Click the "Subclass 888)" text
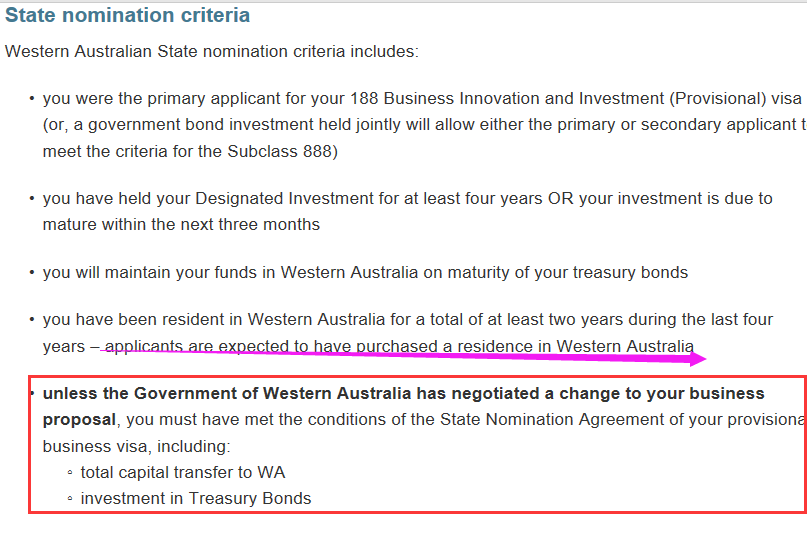Viewport: 807px width, 543px height. coord(283,151)
